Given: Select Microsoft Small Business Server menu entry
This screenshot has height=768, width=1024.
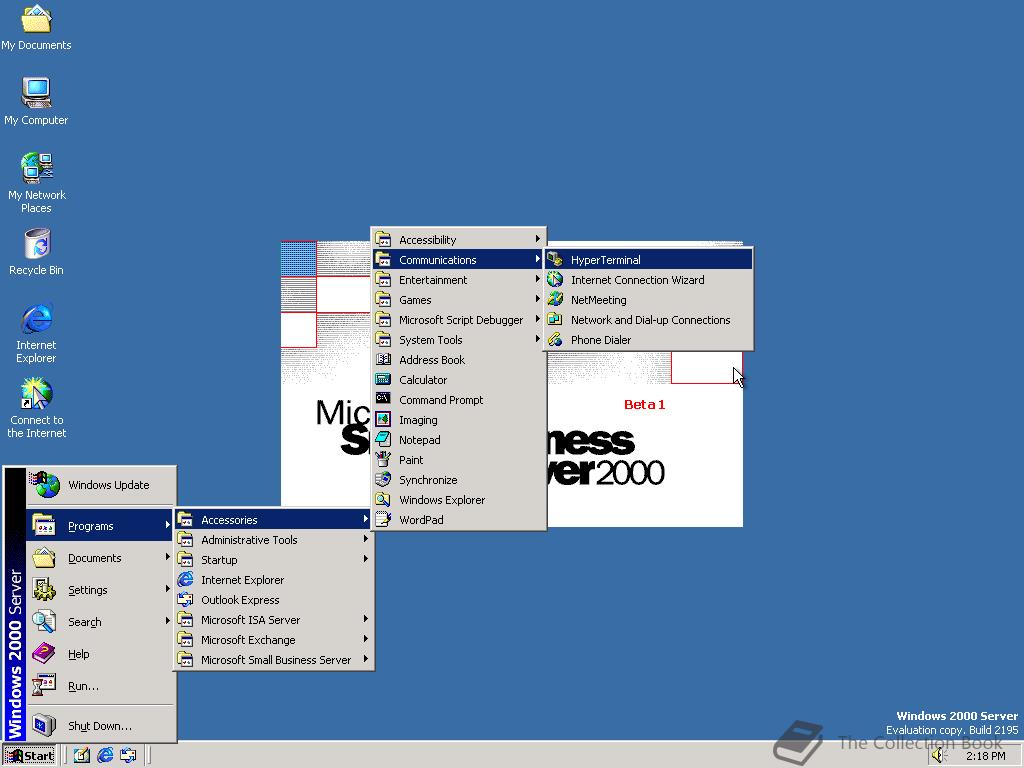Looking at the screenshot, I should [x=274, y=660].
